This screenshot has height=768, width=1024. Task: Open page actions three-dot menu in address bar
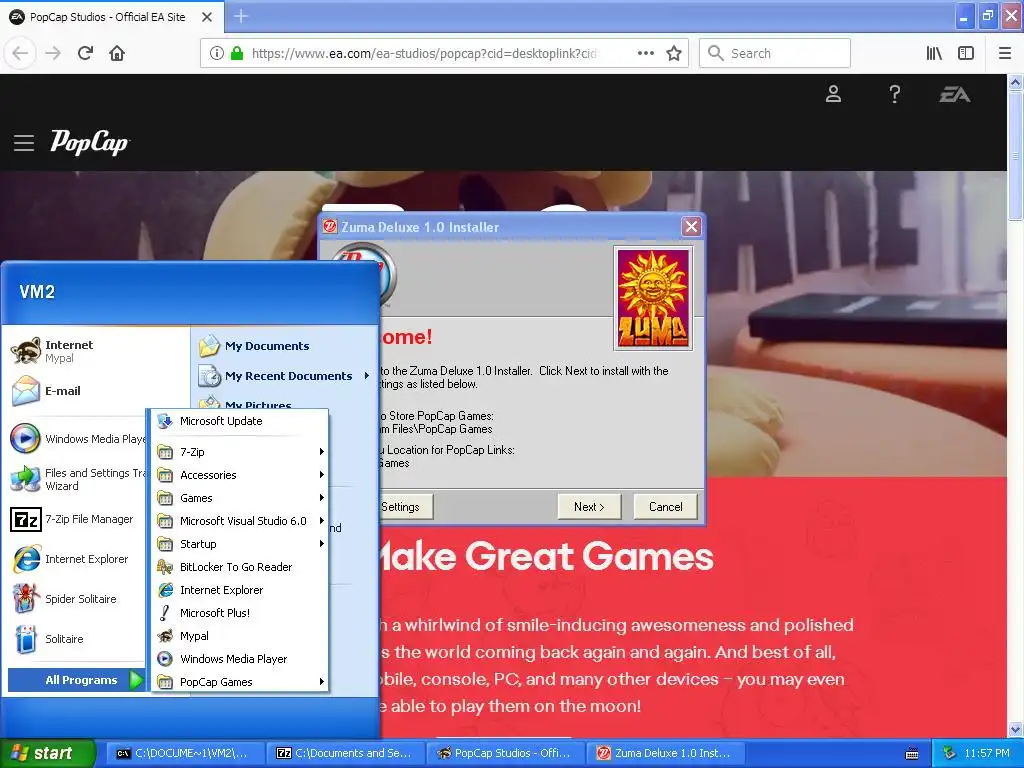coord(646,54)
